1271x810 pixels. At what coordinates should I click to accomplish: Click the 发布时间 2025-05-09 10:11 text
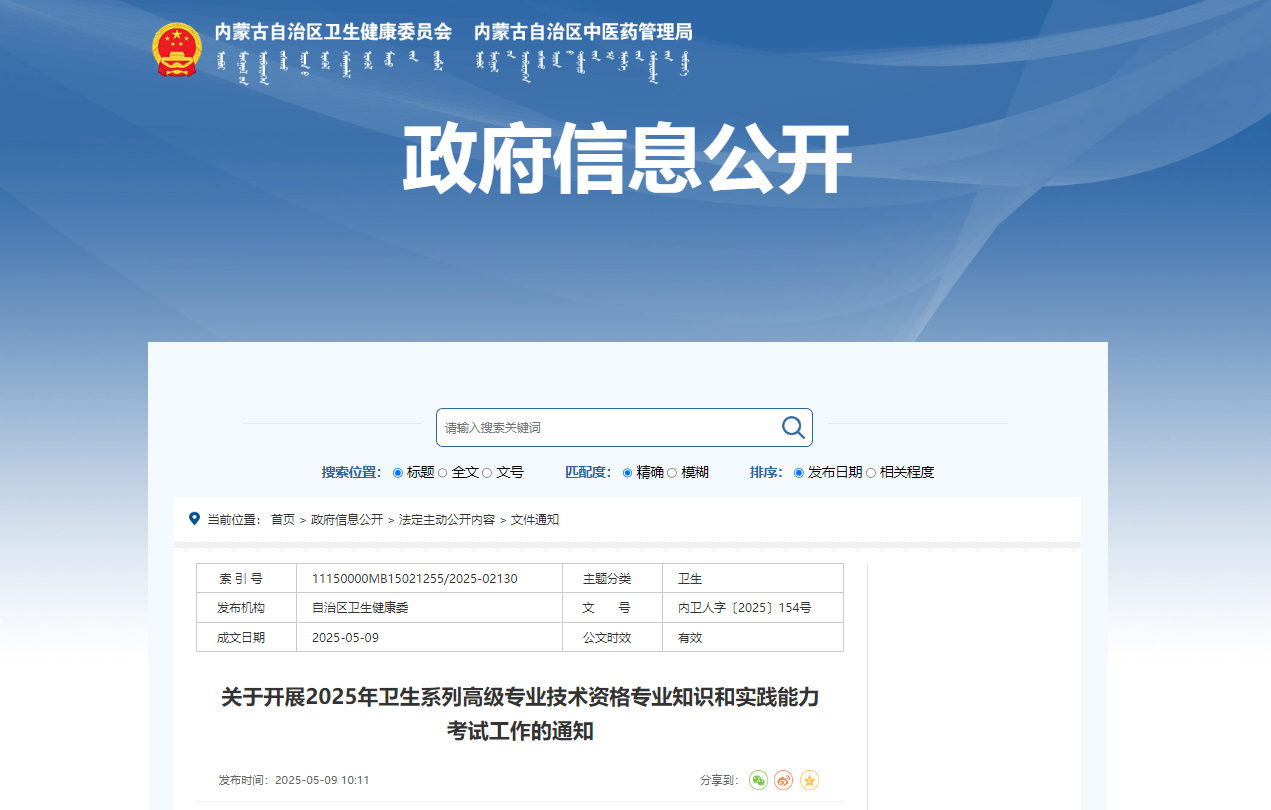coord(294,780)
